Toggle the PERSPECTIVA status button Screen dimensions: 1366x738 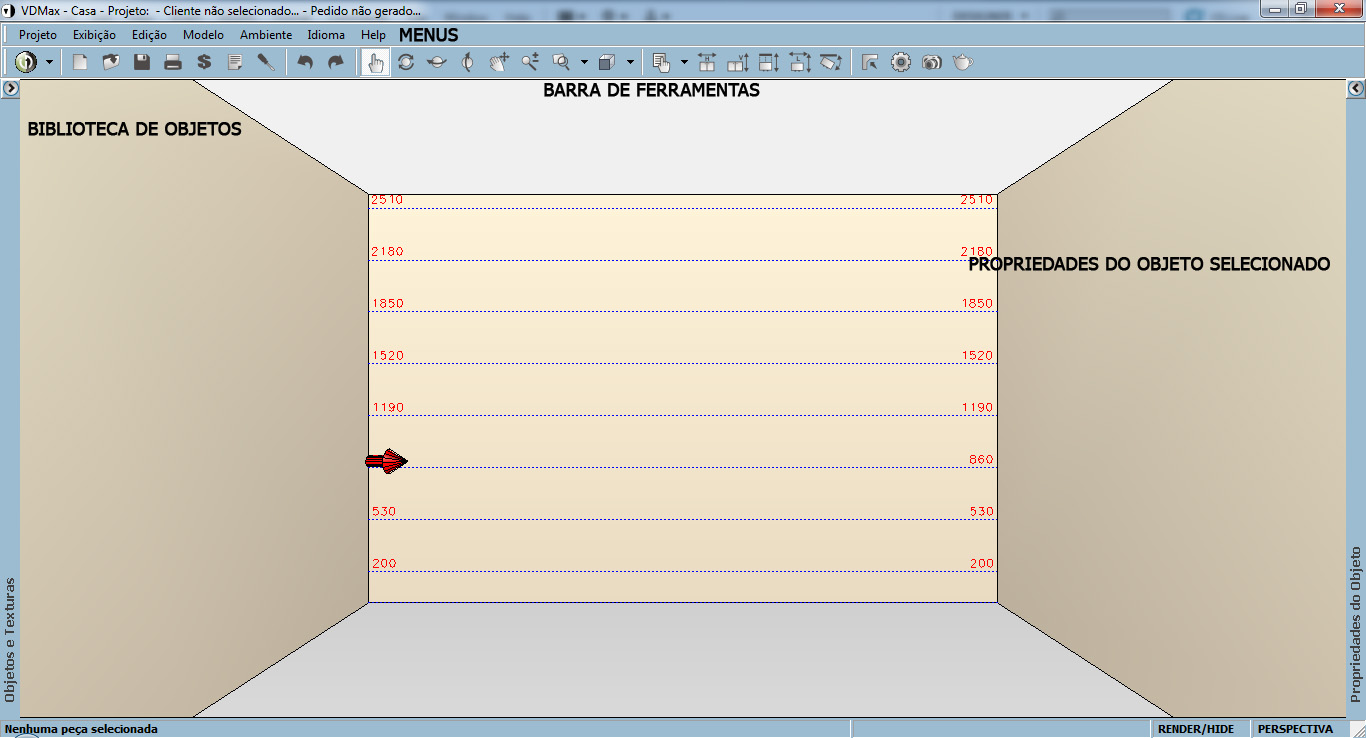pyautogui.click(x=1296, y=729)
